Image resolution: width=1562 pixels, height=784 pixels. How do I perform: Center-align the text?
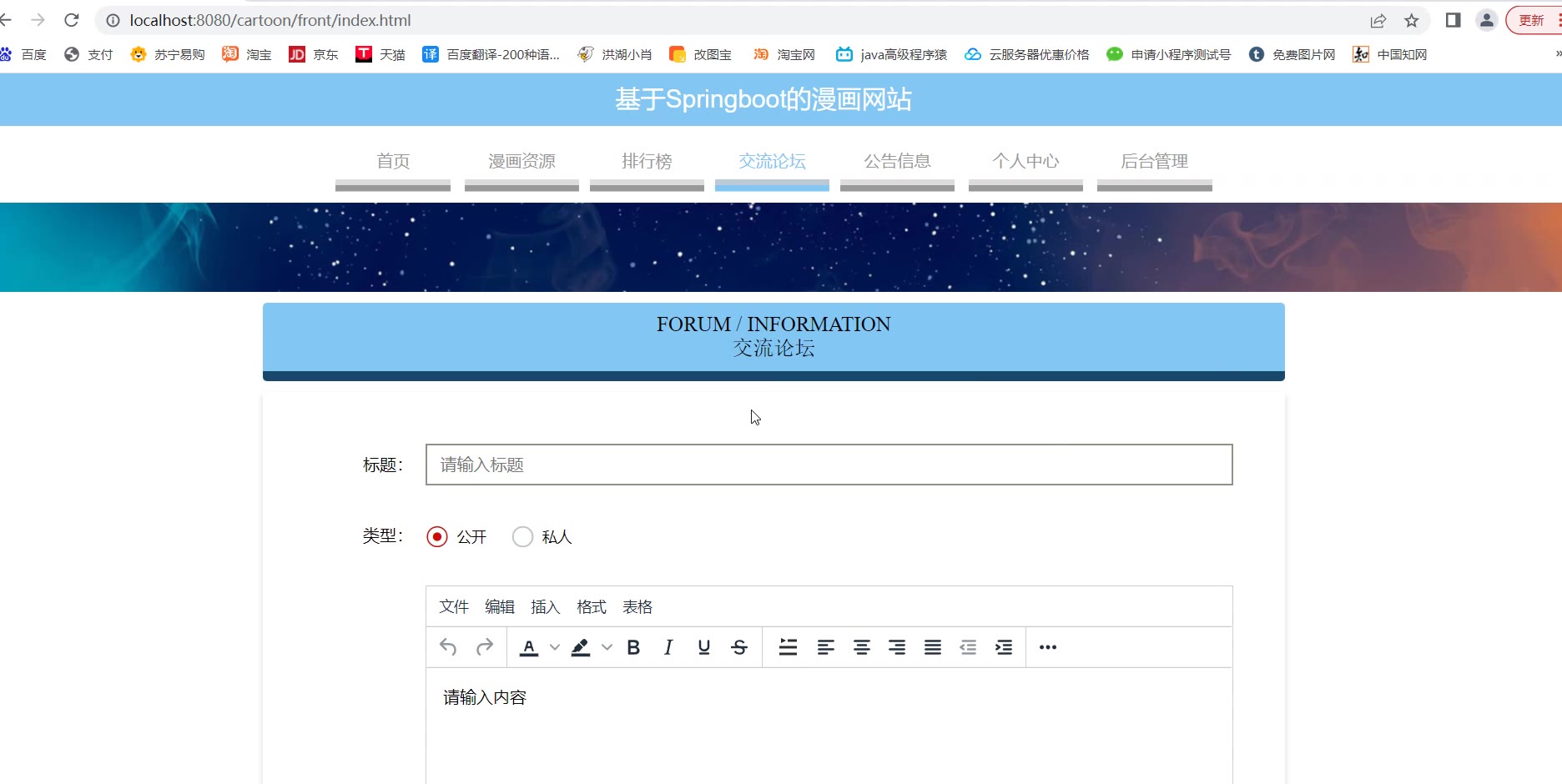click(x=862, y=647)
